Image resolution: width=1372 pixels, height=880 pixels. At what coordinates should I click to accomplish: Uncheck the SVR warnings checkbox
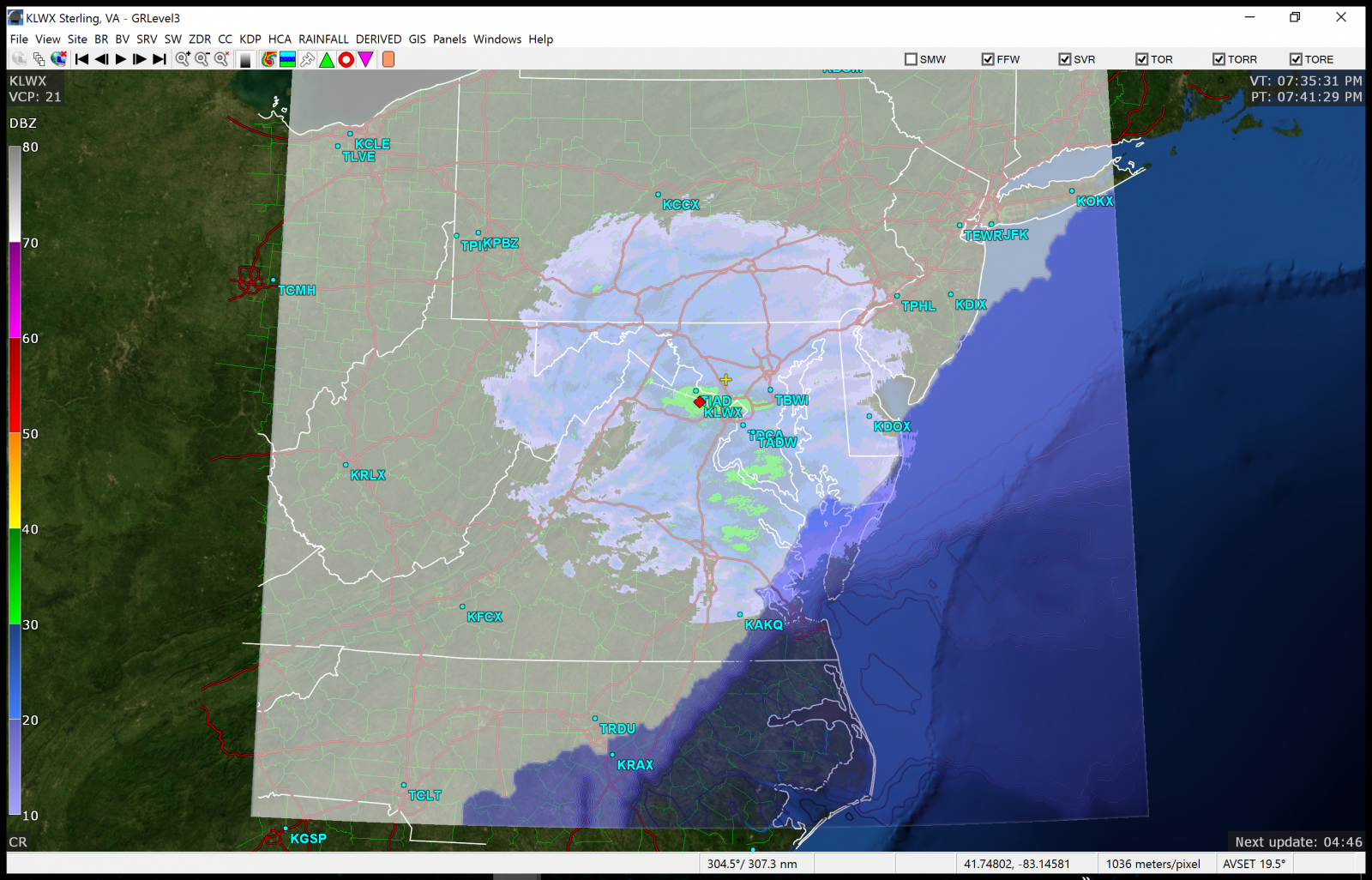pos(1065,59)
